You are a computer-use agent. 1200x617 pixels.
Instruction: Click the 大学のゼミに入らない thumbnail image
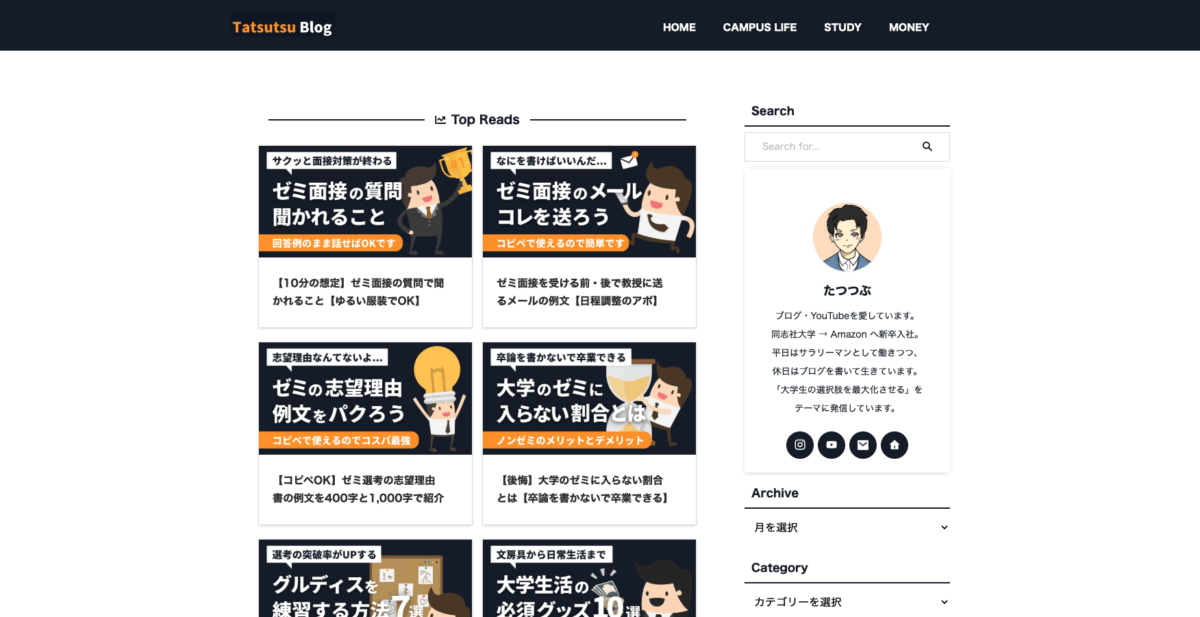[589, 398]
